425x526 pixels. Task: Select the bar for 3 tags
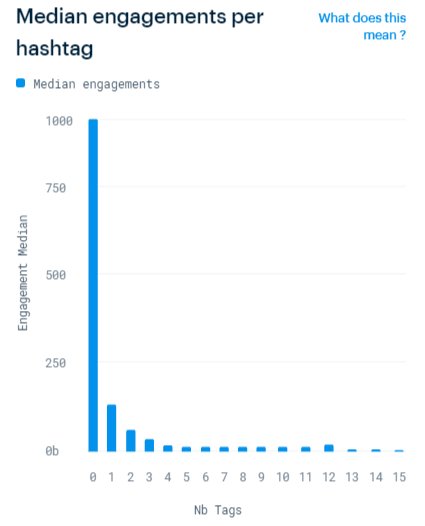coord(149,445)
